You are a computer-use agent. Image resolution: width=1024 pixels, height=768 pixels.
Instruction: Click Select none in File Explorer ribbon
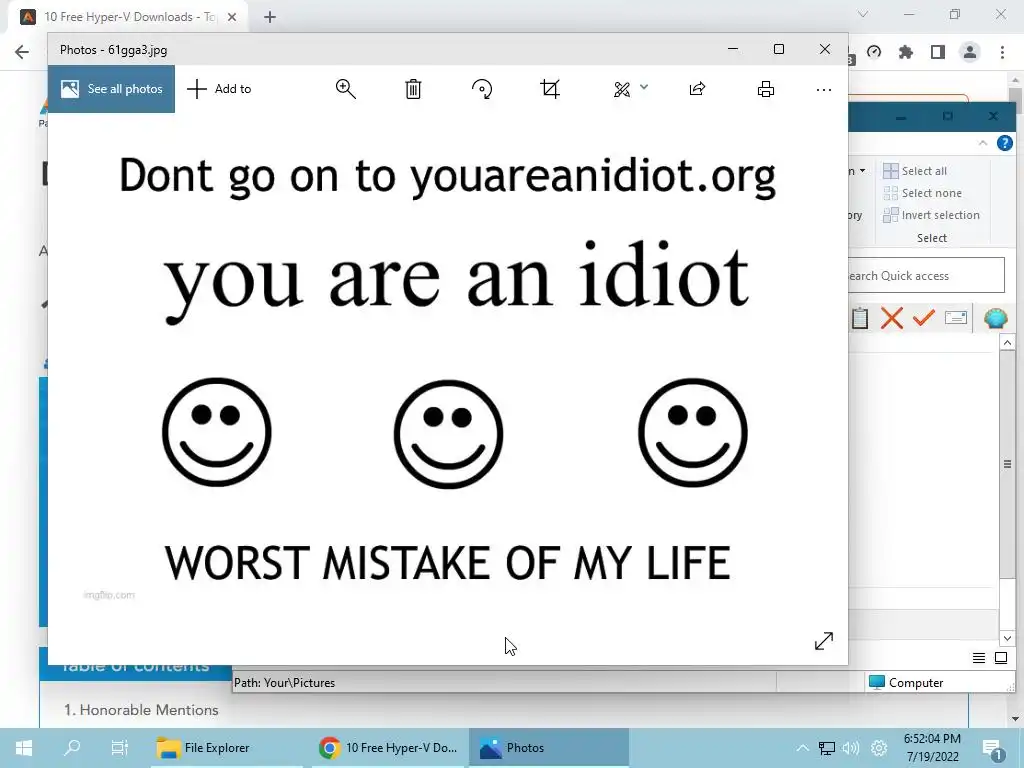922,193
